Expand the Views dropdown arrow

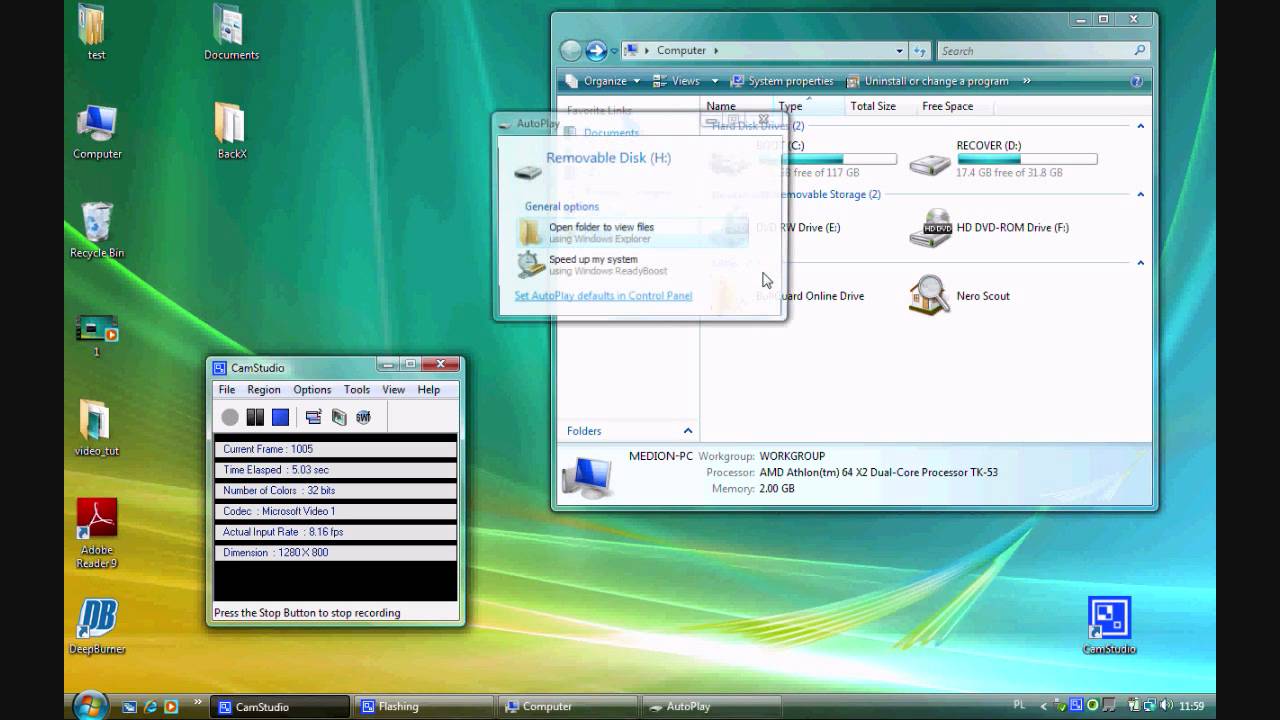[x=715, y=81]
